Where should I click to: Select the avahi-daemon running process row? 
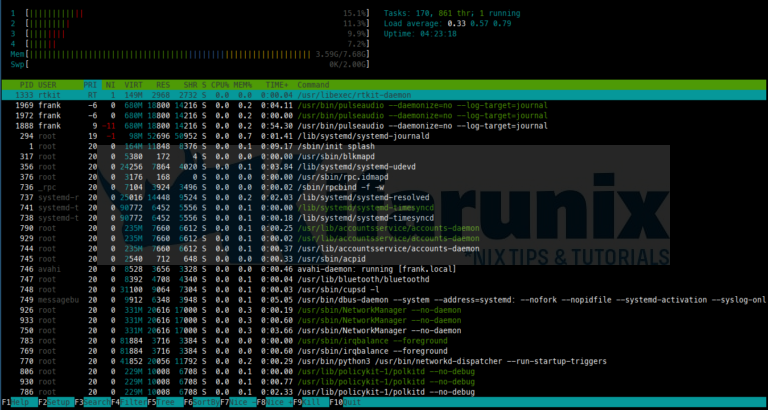[x=384, y=269]
